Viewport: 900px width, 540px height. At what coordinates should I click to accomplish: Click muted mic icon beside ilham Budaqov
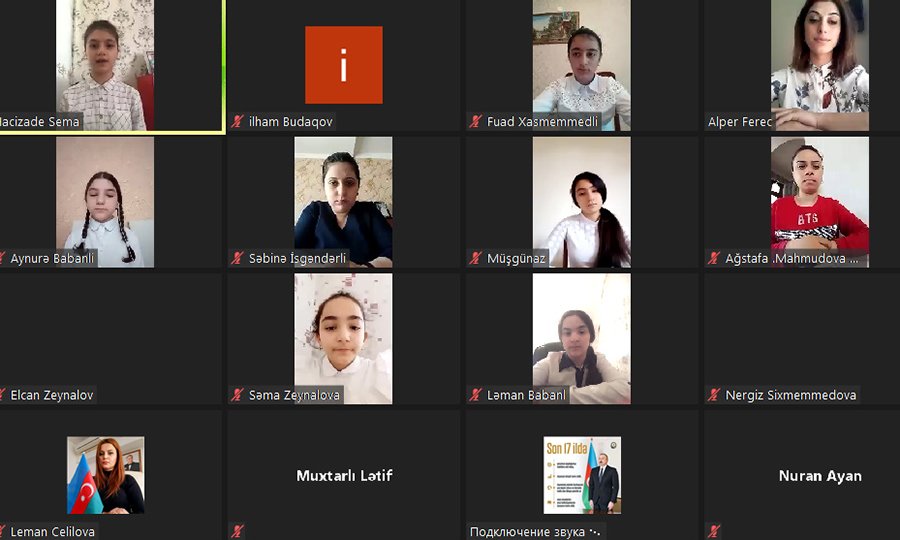click(x=237, y=122)
